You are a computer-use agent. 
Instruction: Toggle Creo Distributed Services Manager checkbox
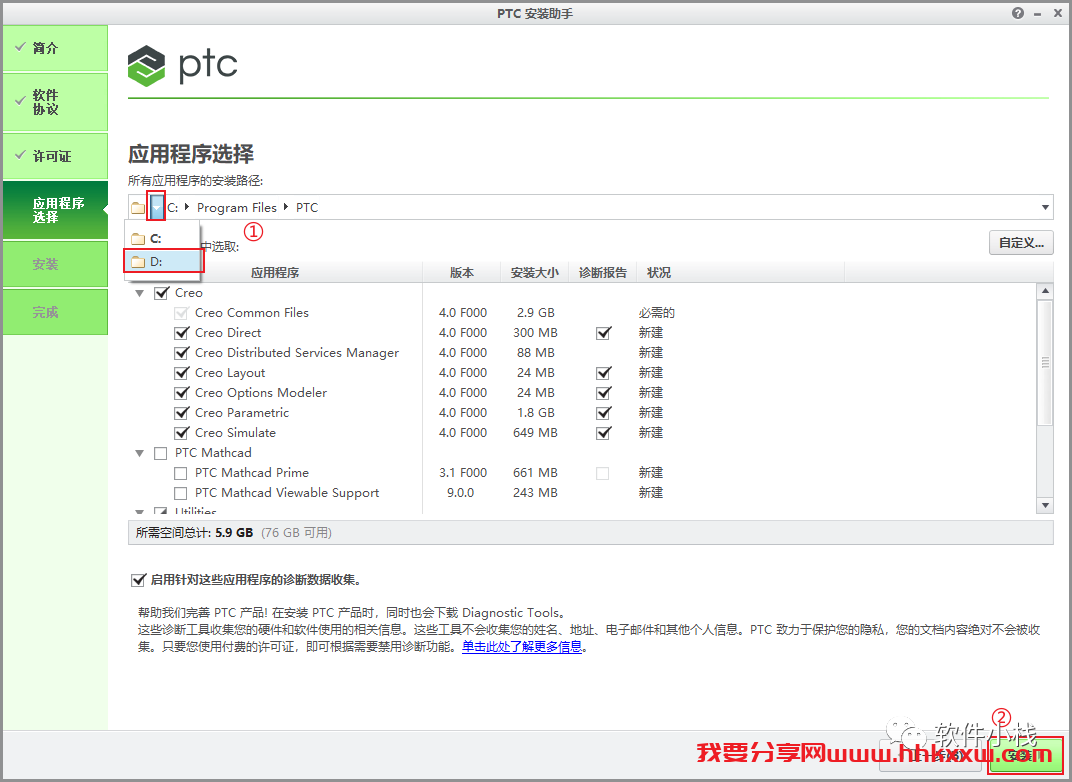[181, 353]
